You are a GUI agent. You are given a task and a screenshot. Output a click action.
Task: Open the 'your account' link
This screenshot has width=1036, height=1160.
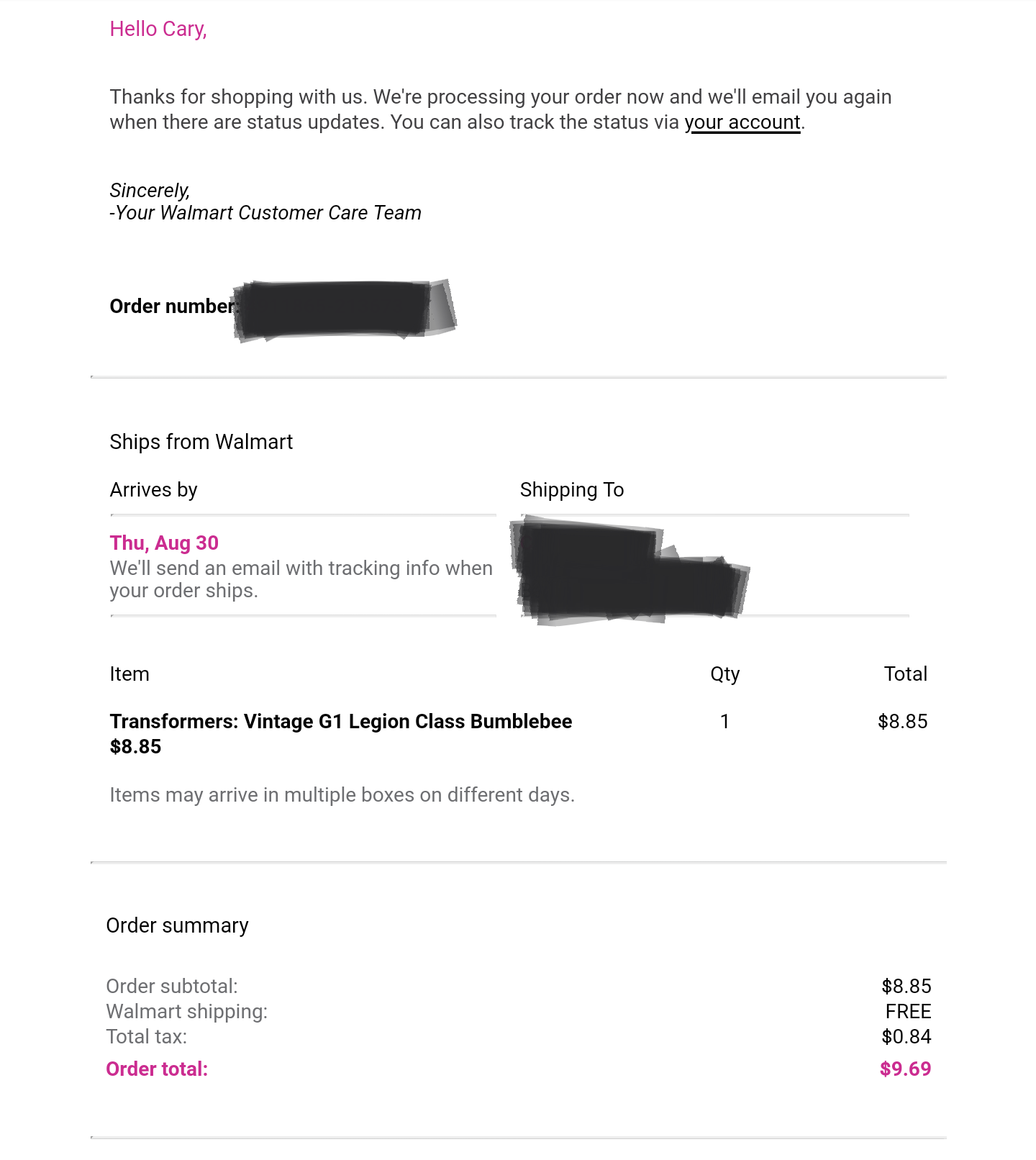pos(742,122)
